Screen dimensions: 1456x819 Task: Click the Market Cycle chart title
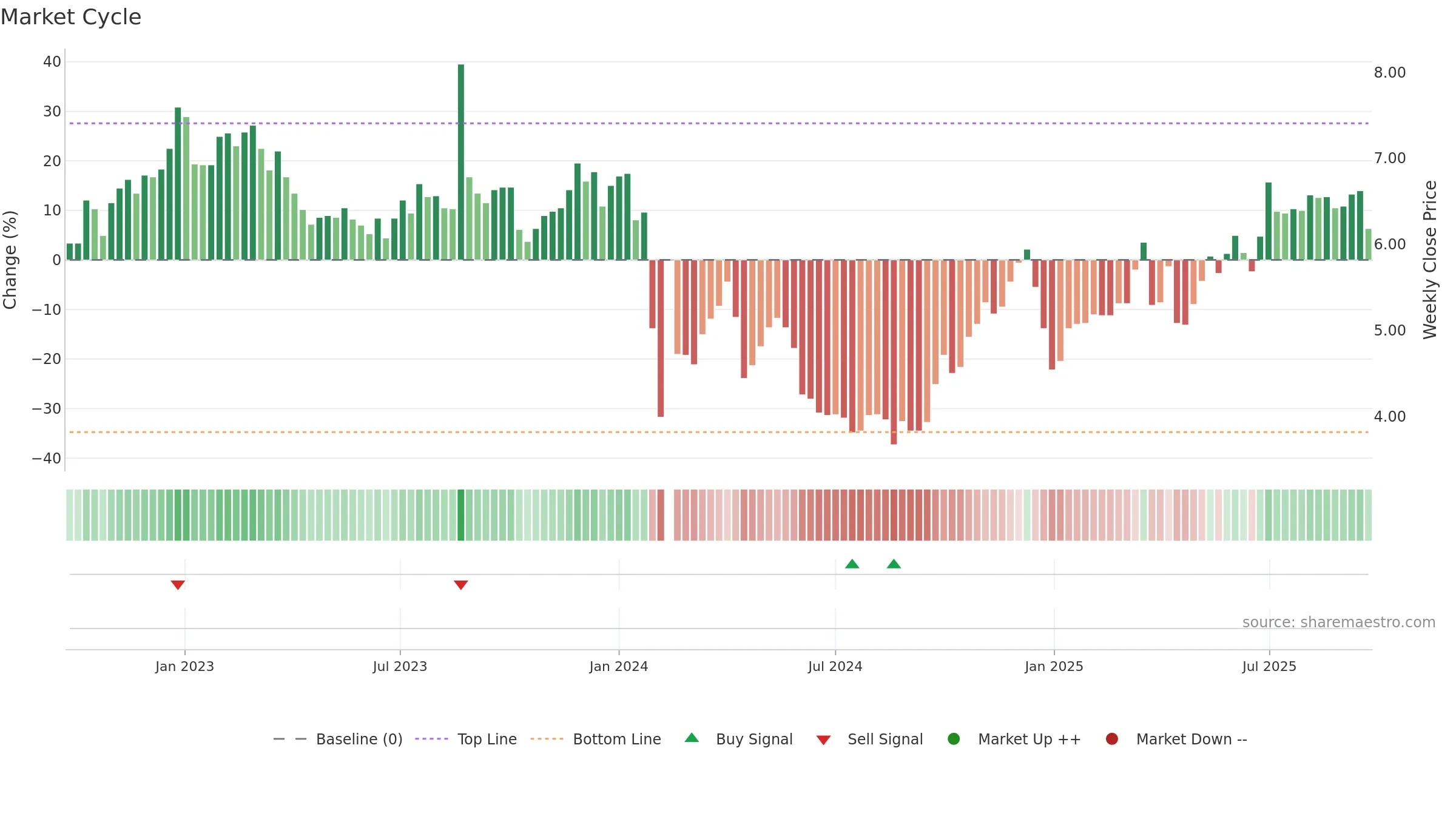(x=71, y=17)
